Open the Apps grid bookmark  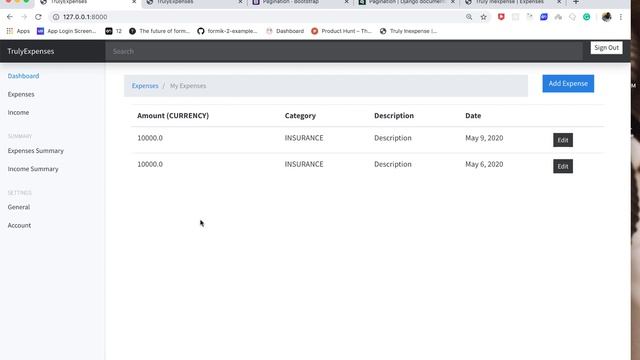pos(18,31)
